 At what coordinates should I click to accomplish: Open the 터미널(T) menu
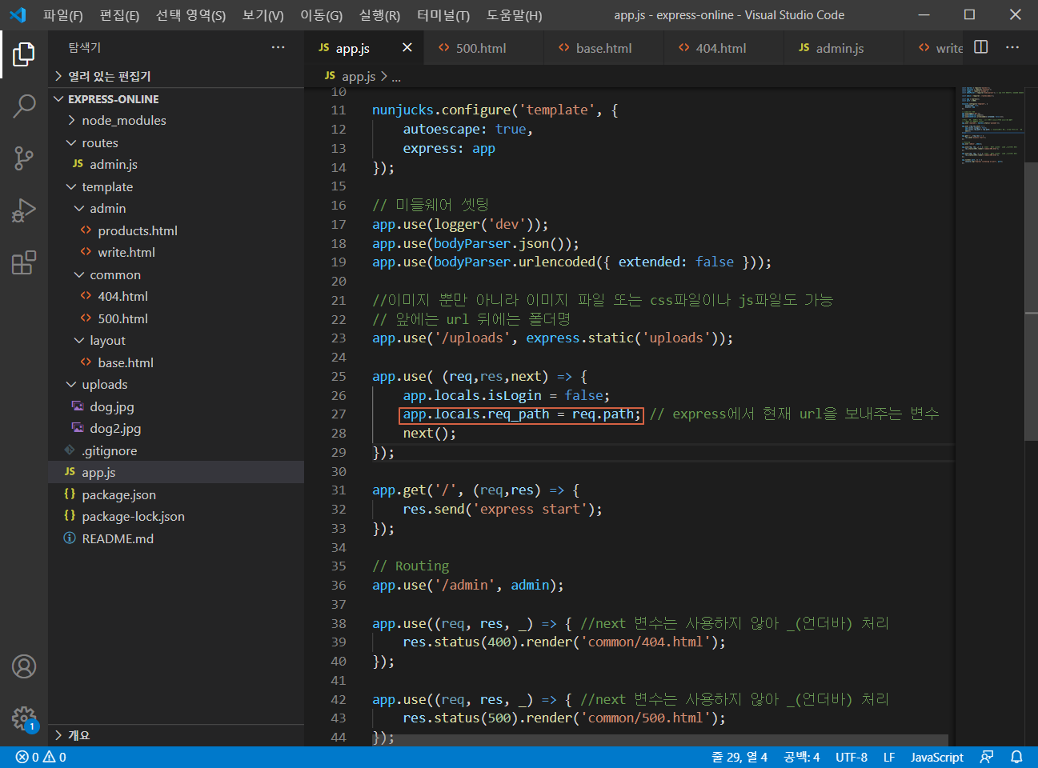443,15
